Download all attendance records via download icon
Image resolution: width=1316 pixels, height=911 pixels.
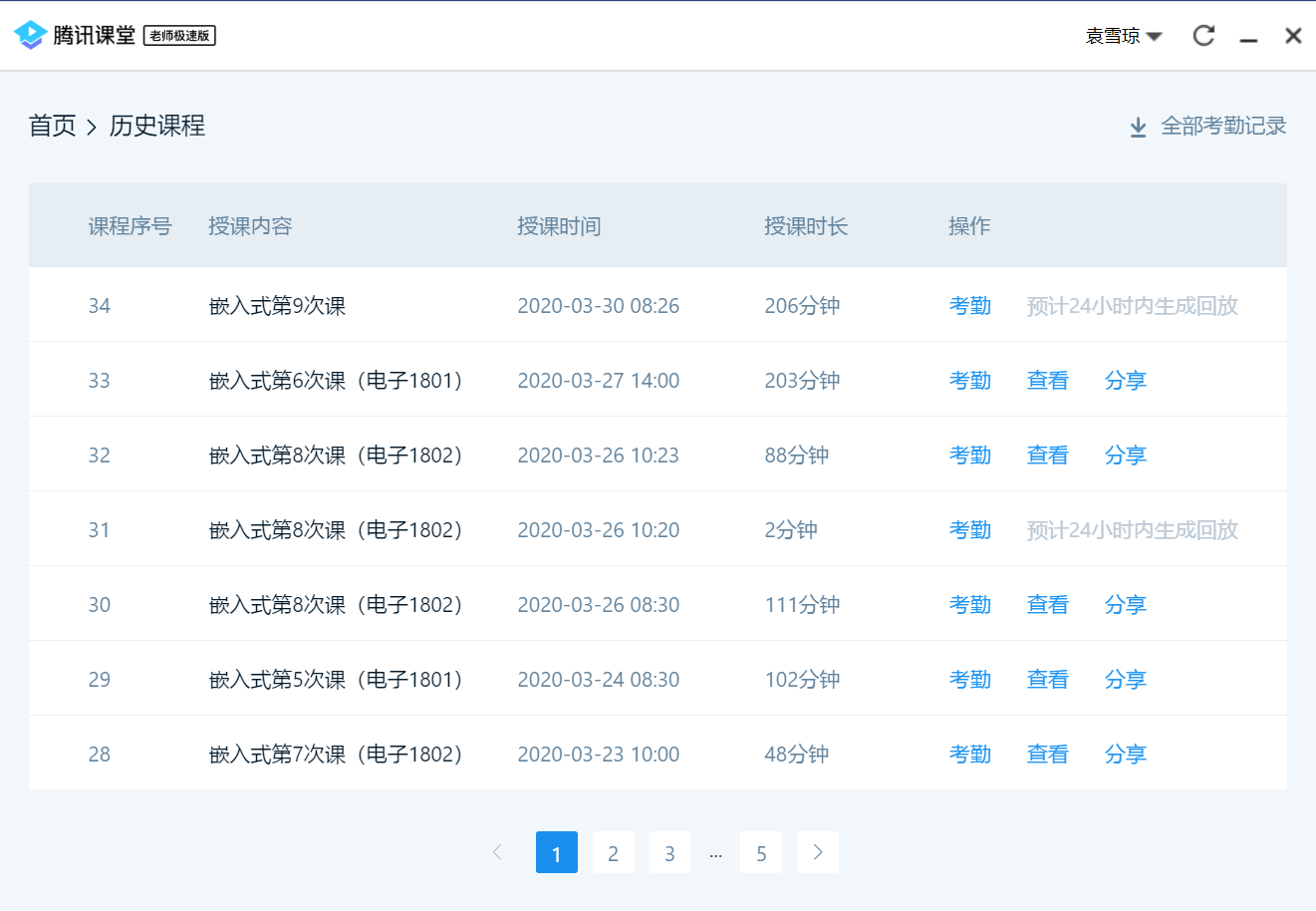(1138, 128)
